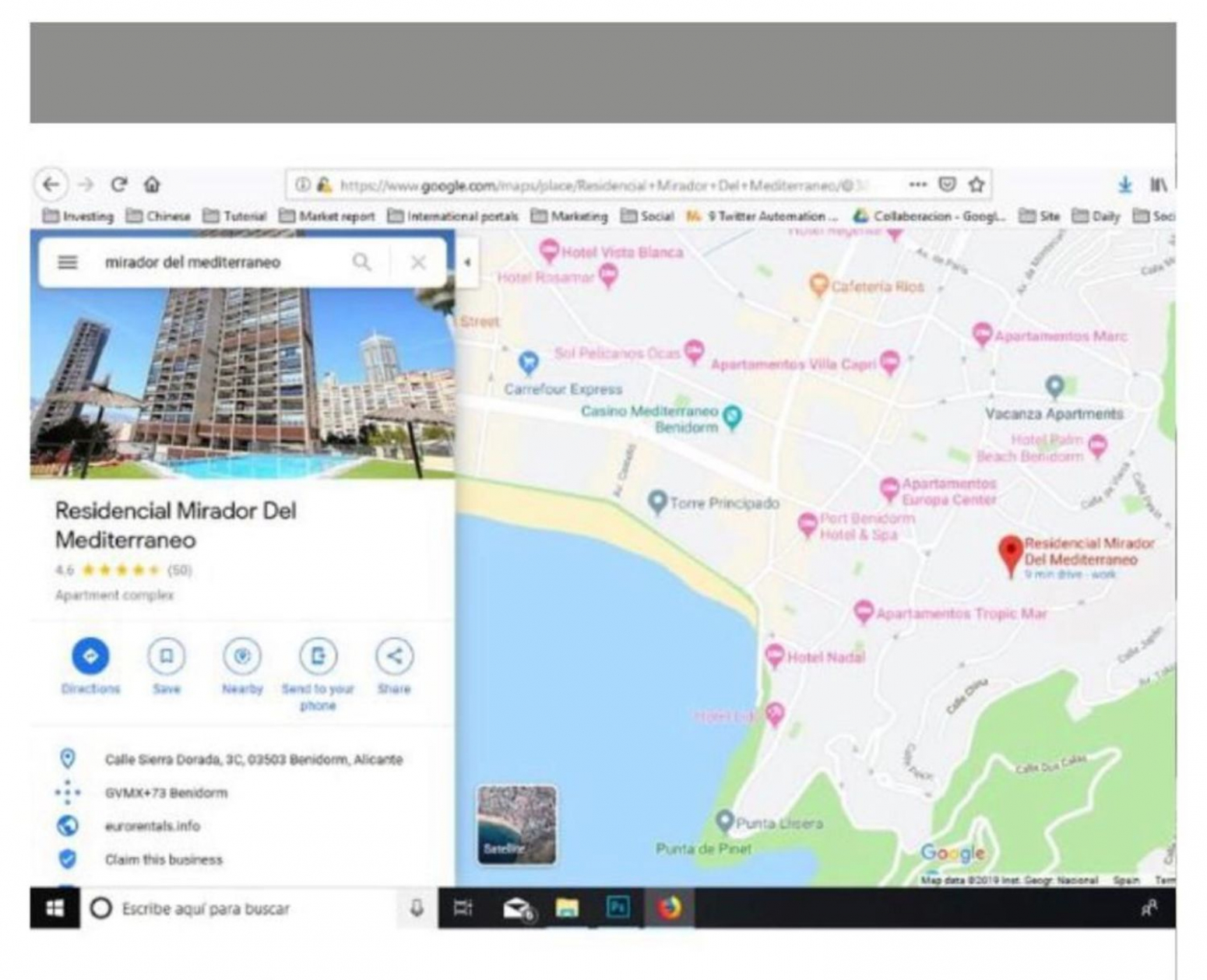
Task: Click the site info icon beside the URL
Action: pyautogui.click(x=302, y=185)
